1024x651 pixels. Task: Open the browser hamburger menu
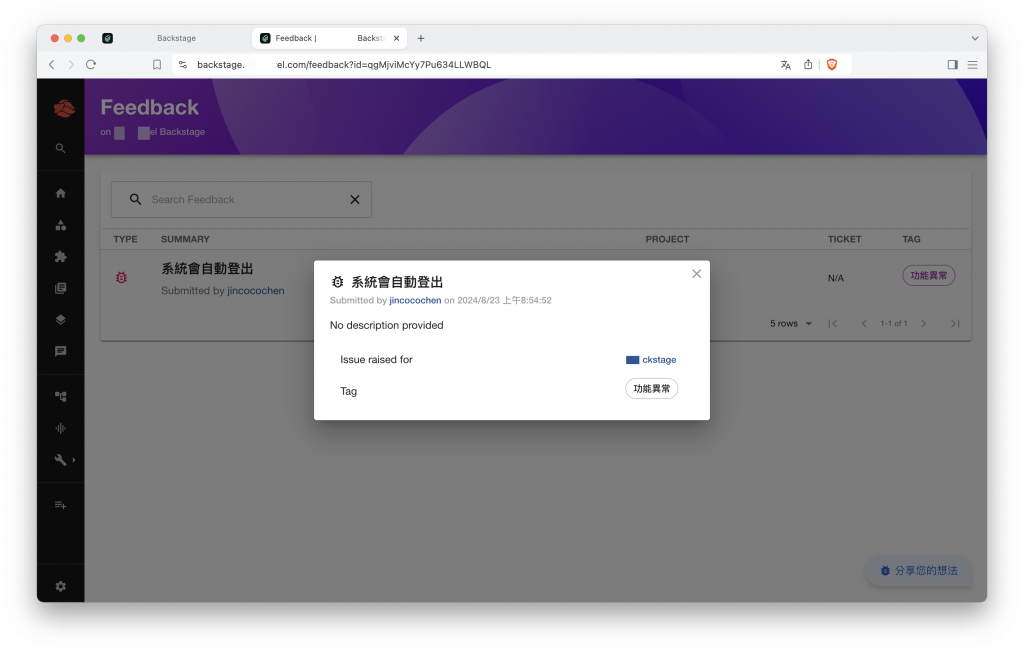click(x=972, y=65)
